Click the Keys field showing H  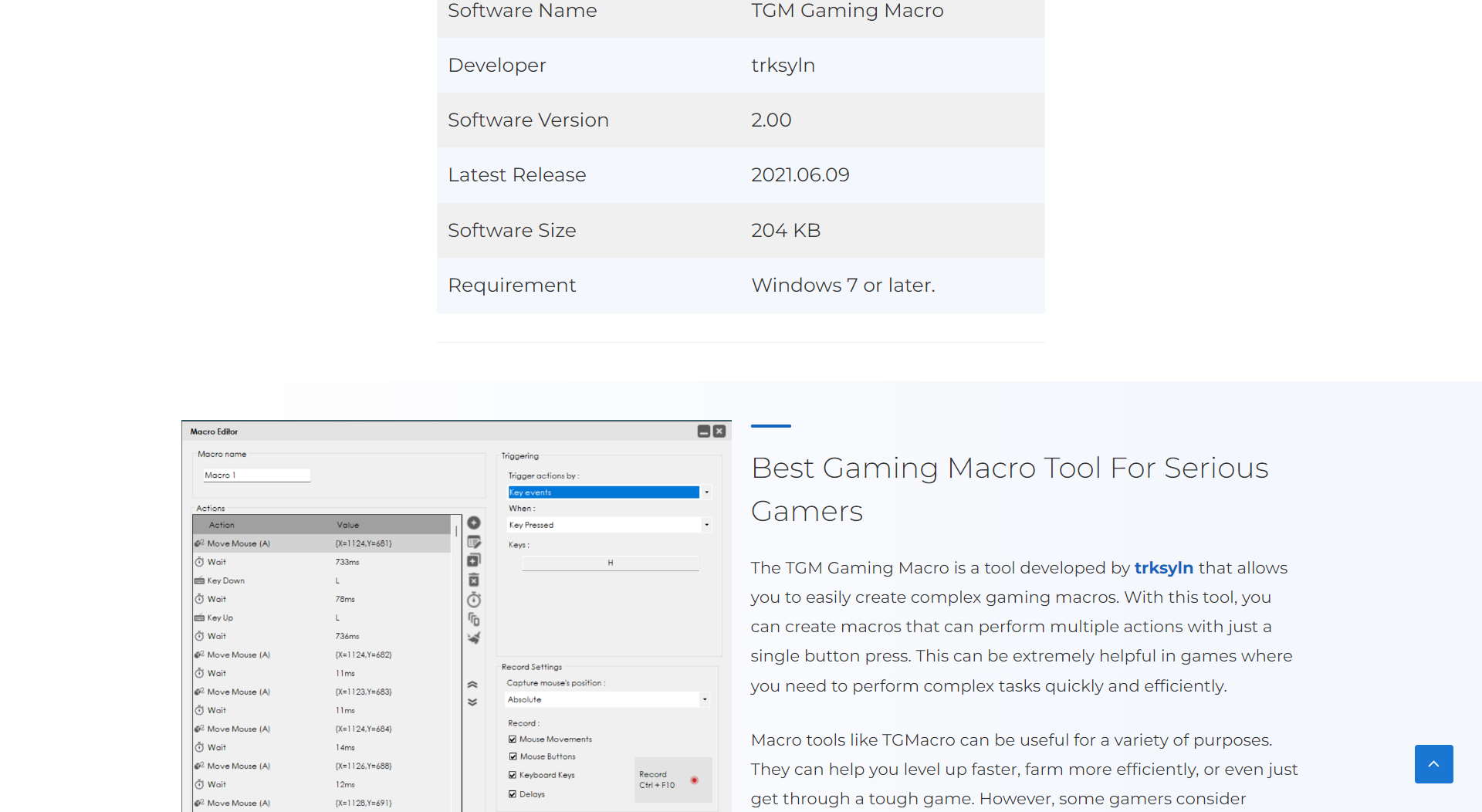[x=611, y=563]
